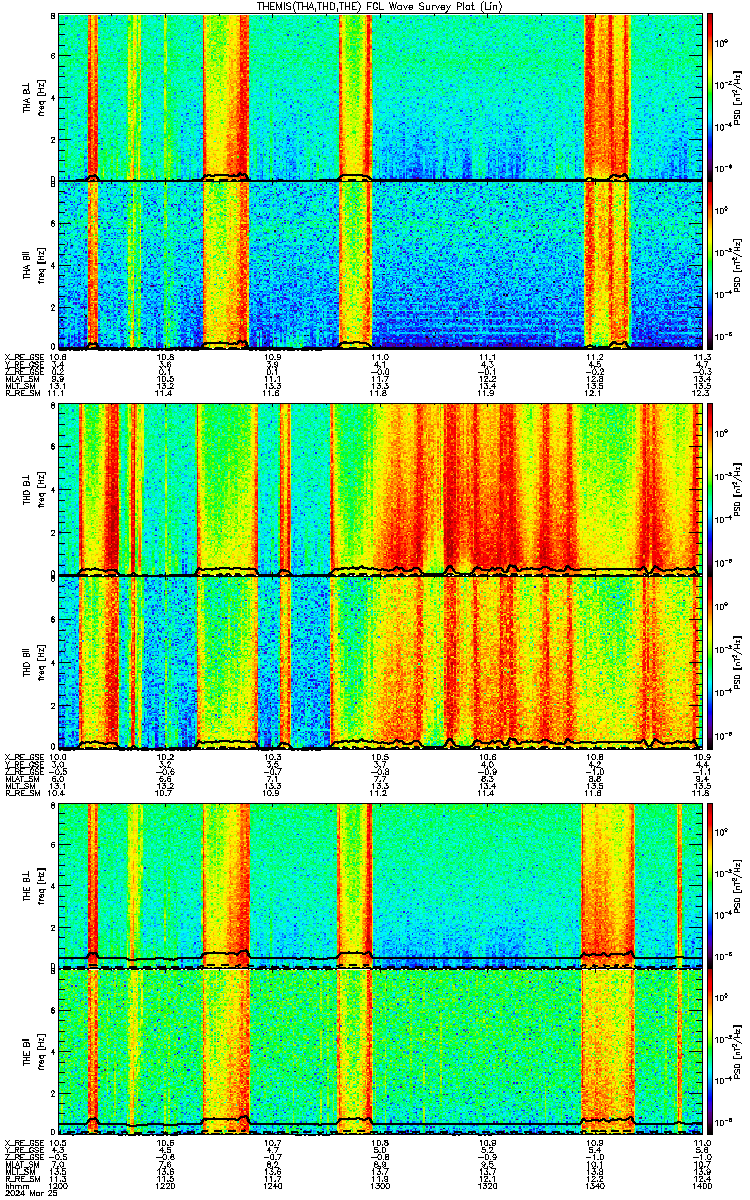750x1200 pixels.
Task: Click the 1220 time tick label
Action: tap(166, 1186)
